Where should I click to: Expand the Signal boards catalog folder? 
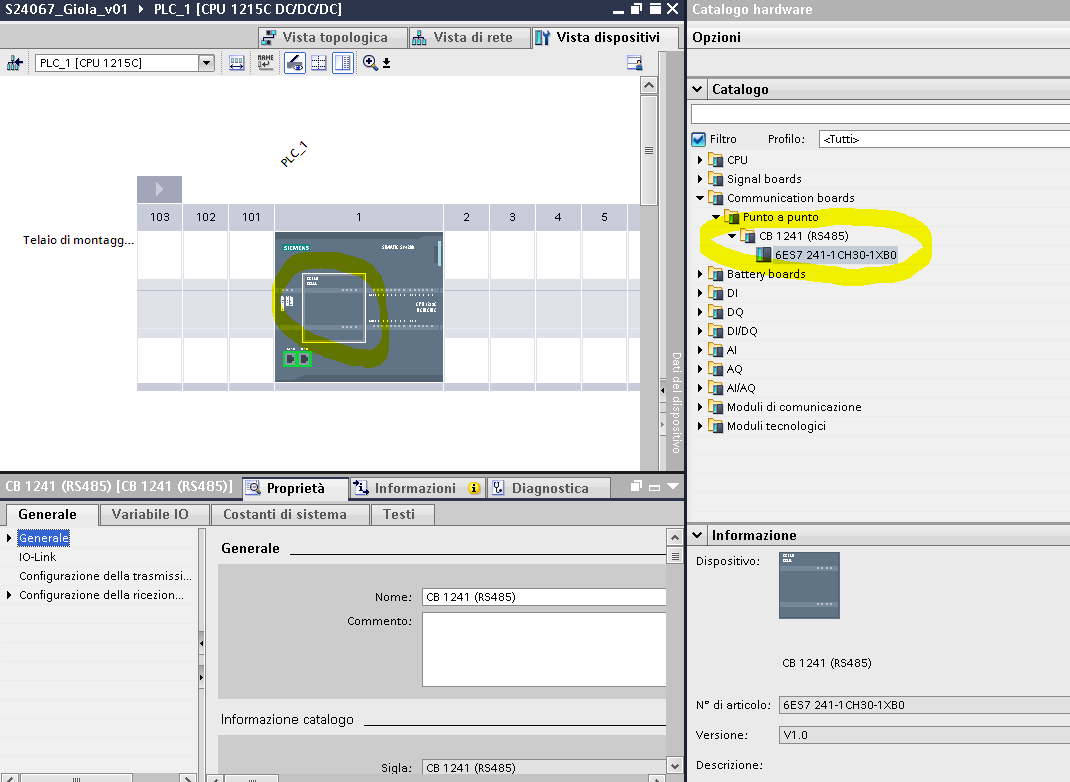(x=701, y=179)
